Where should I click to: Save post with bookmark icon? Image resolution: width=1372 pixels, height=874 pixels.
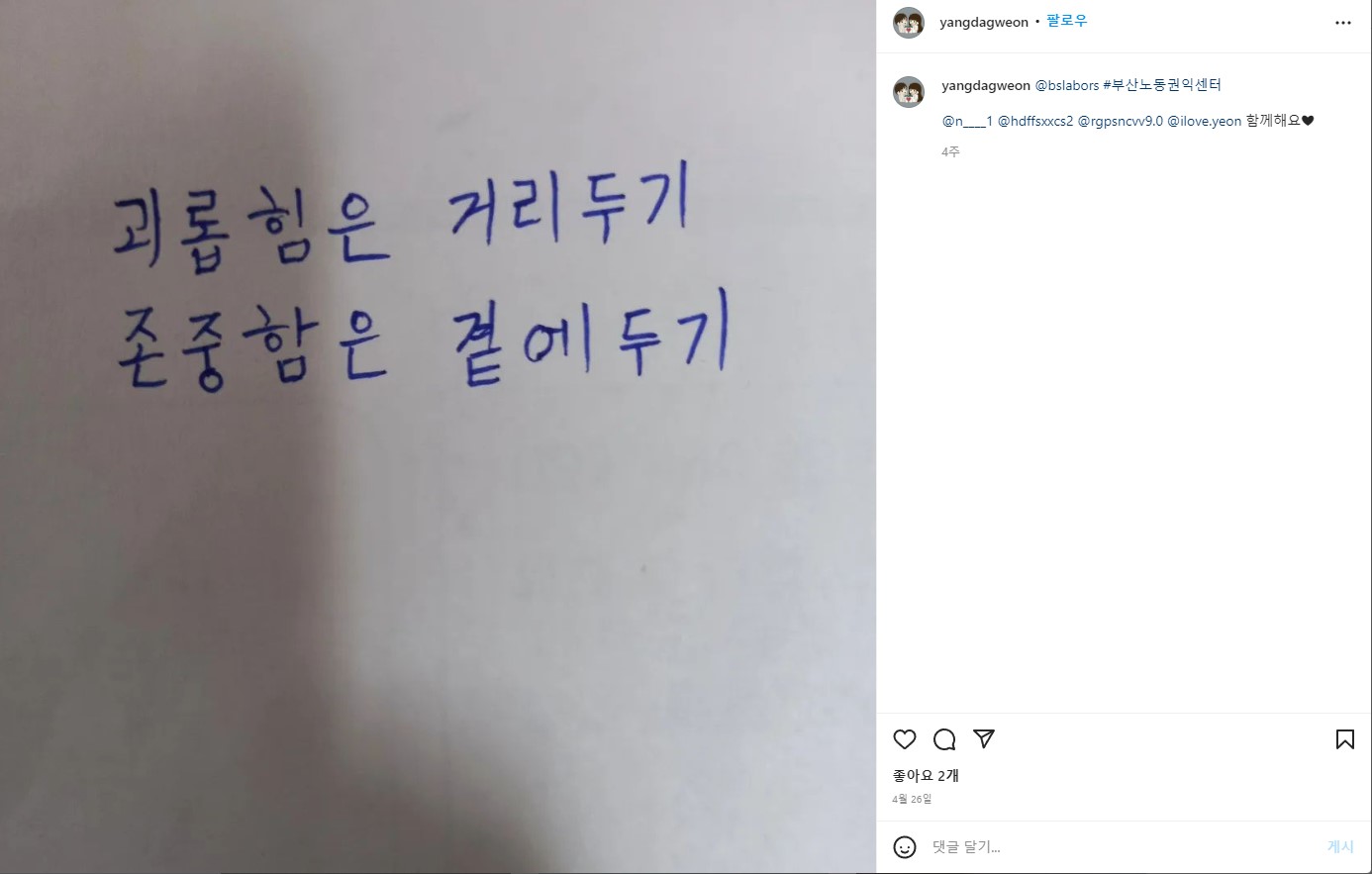1345,739
